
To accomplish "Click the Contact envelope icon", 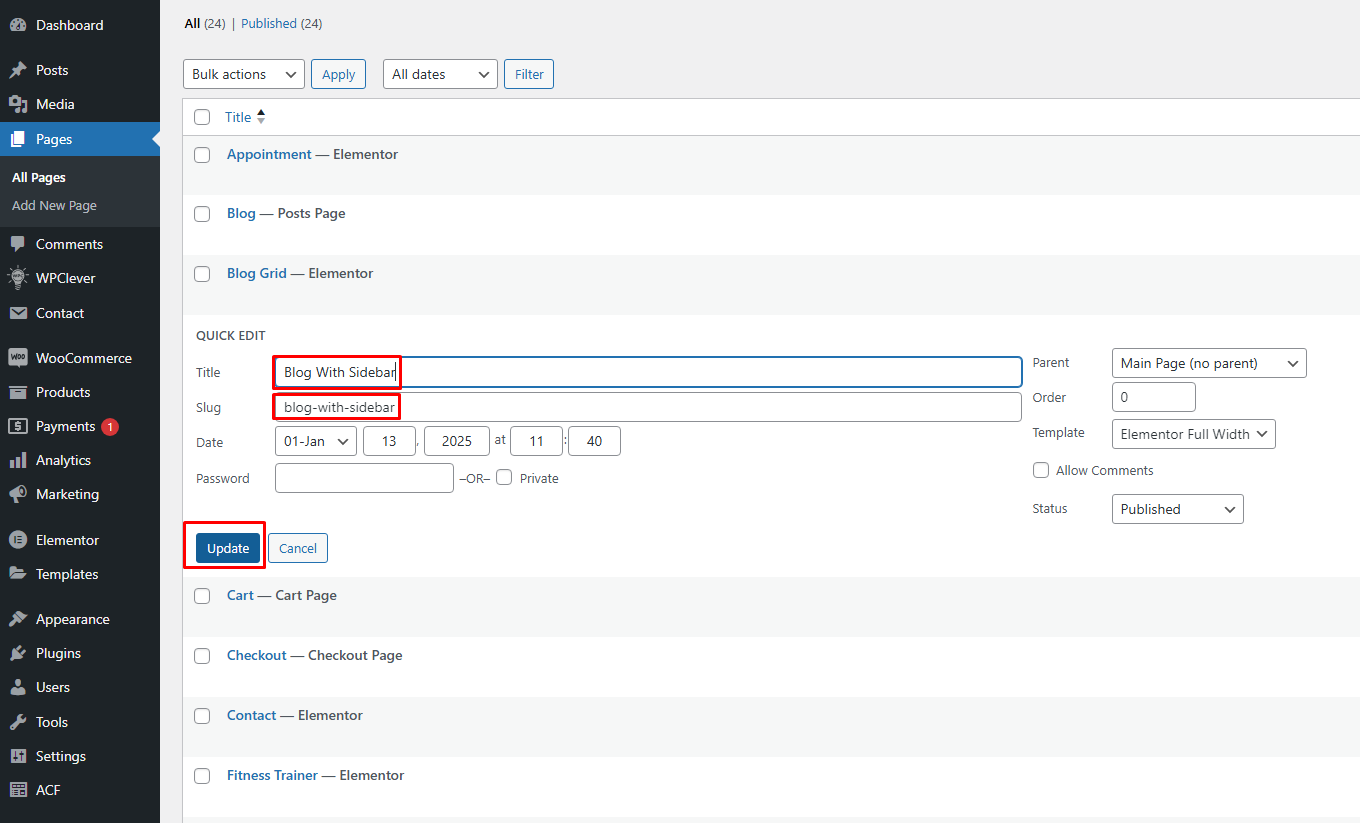I will [18, 313].
